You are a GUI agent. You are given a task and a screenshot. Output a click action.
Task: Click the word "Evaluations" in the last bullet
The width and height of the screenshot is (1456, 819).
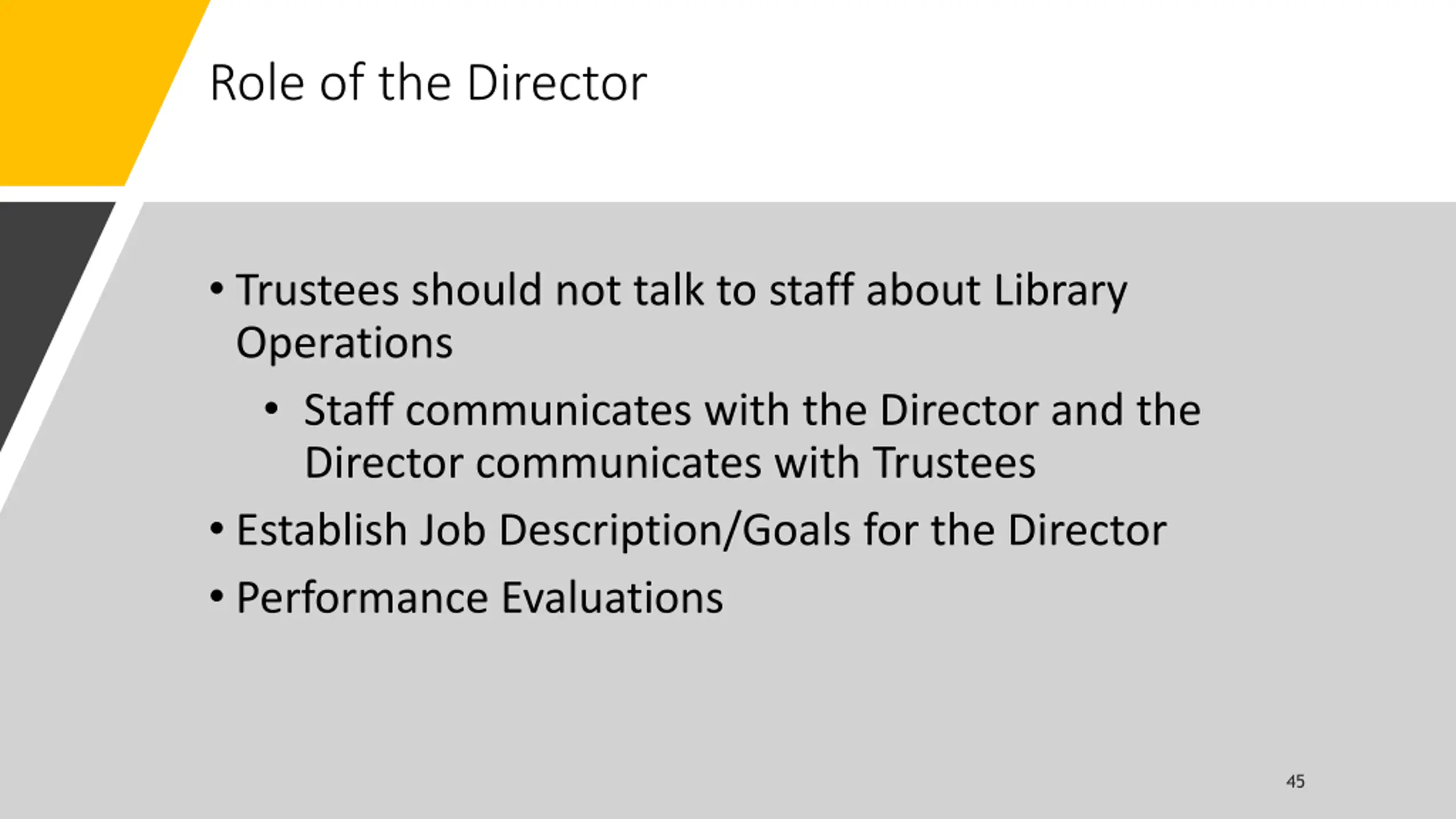pos(612,598)
